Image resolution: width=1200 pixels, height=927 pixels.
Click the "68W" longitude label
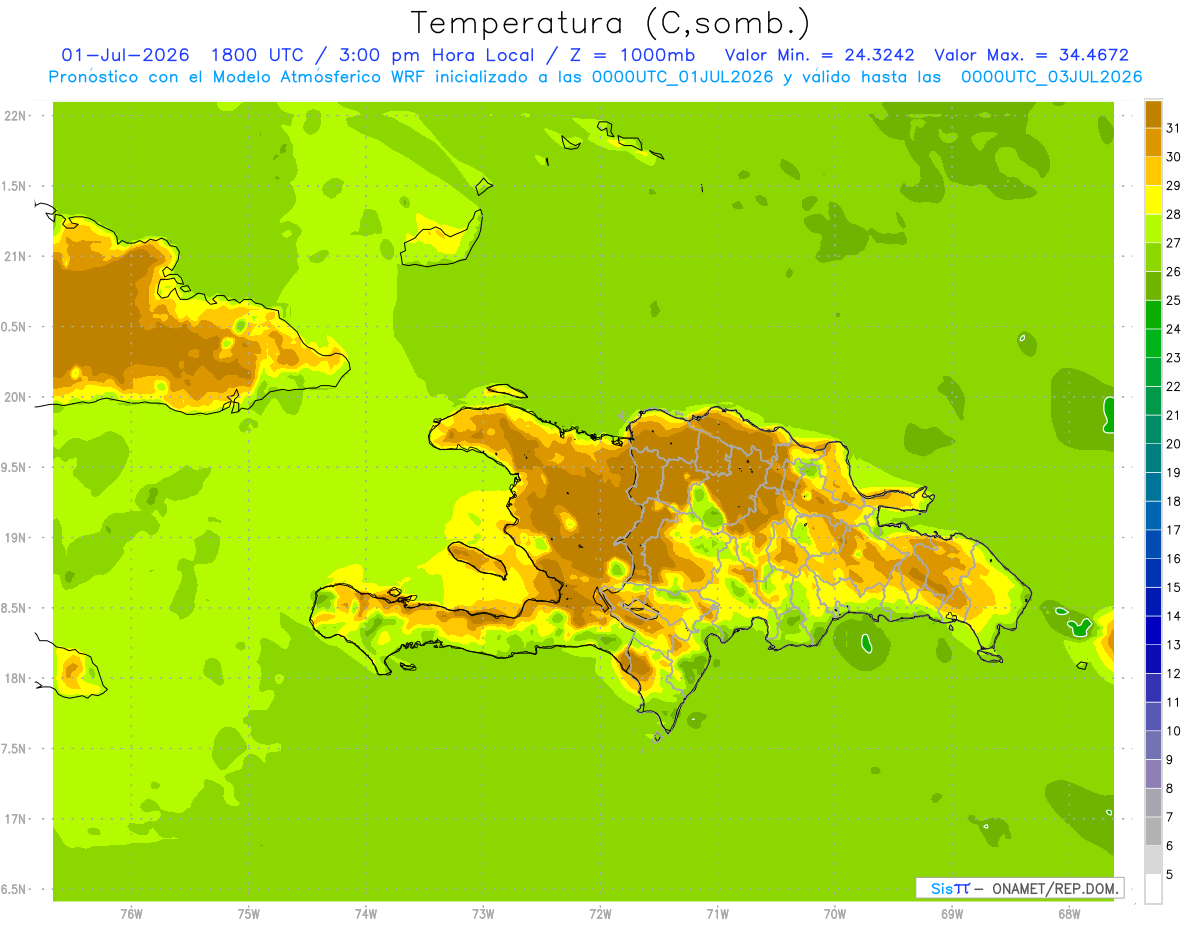pyautogui.click(x=1068, y=914)
